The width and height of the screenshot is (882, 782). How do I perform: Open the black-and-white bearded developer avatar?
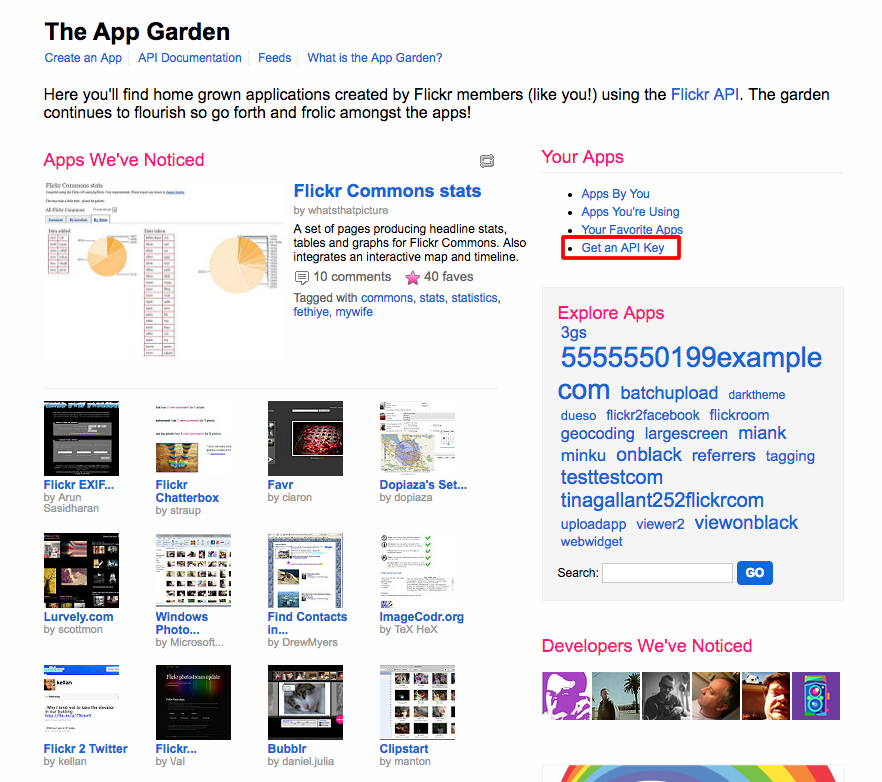(x=666, y=696)
